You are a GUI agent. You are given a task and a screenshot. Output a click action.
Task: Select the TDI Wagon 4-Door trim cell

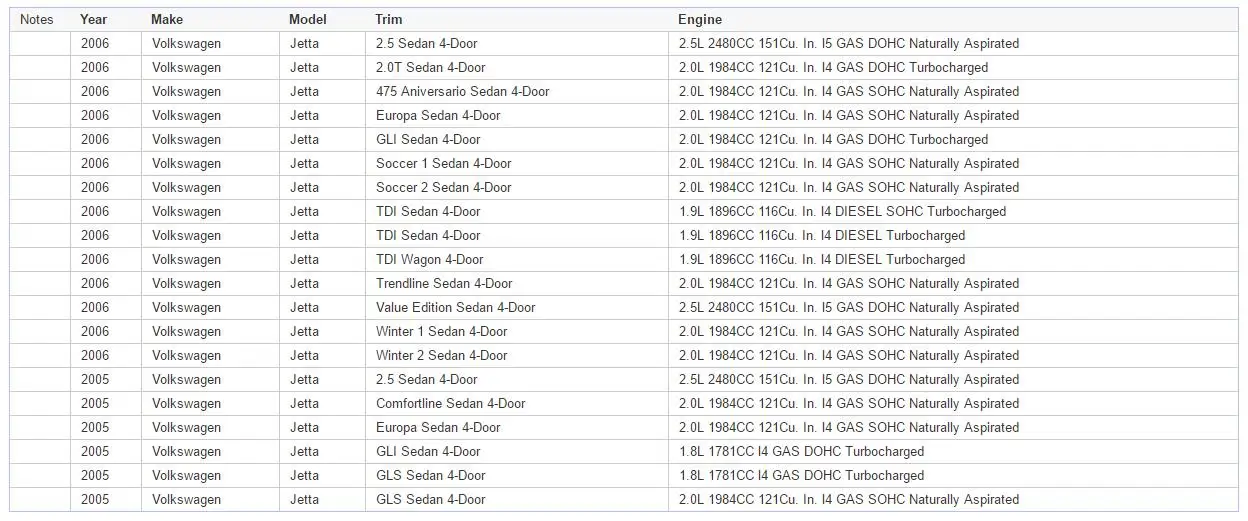tap(517, 260)
